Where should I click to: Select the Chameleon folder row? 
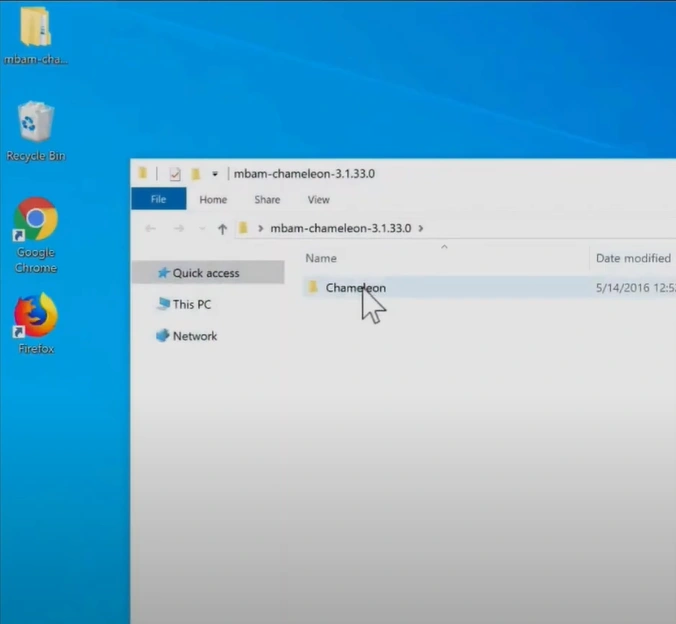pos(489,287)
